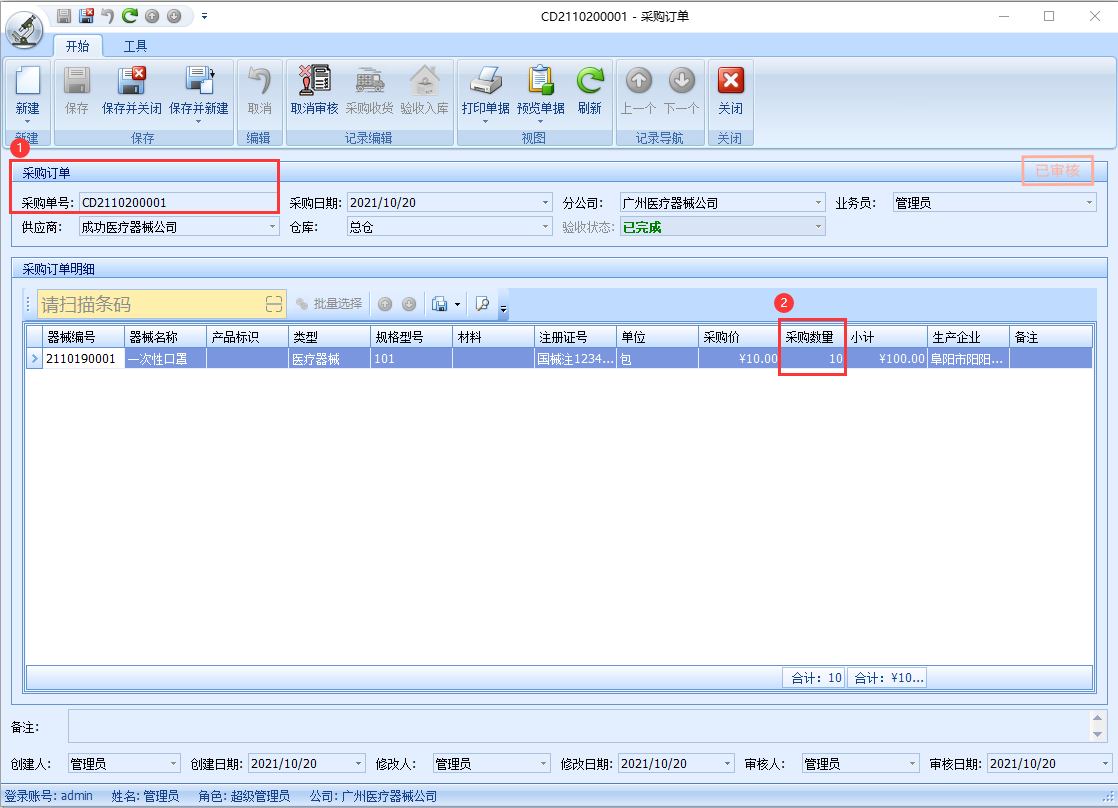Viewport: 1118px width, 808px height.
Task: Open the quick access toolbar customize arrow
Action: [x=204, y=16]
